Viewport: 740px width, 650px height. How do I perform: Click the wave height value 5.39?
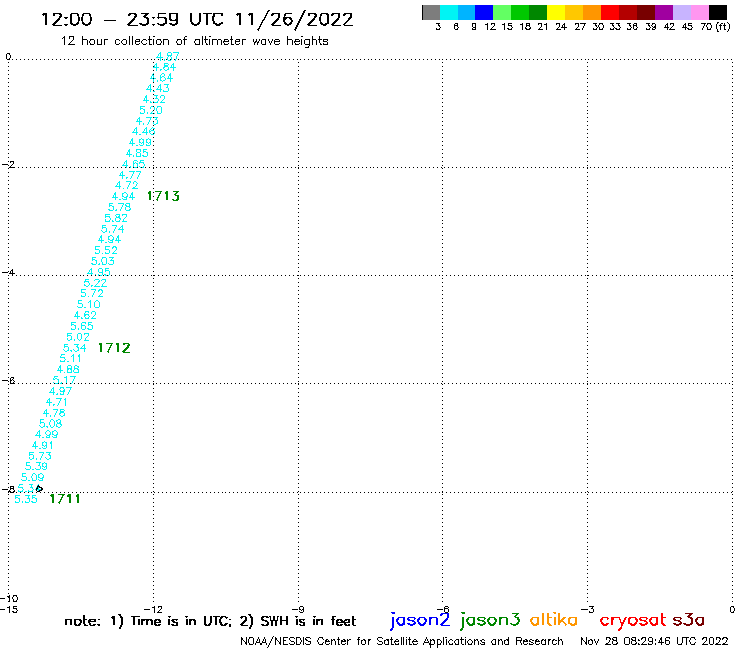pos(36,466)
